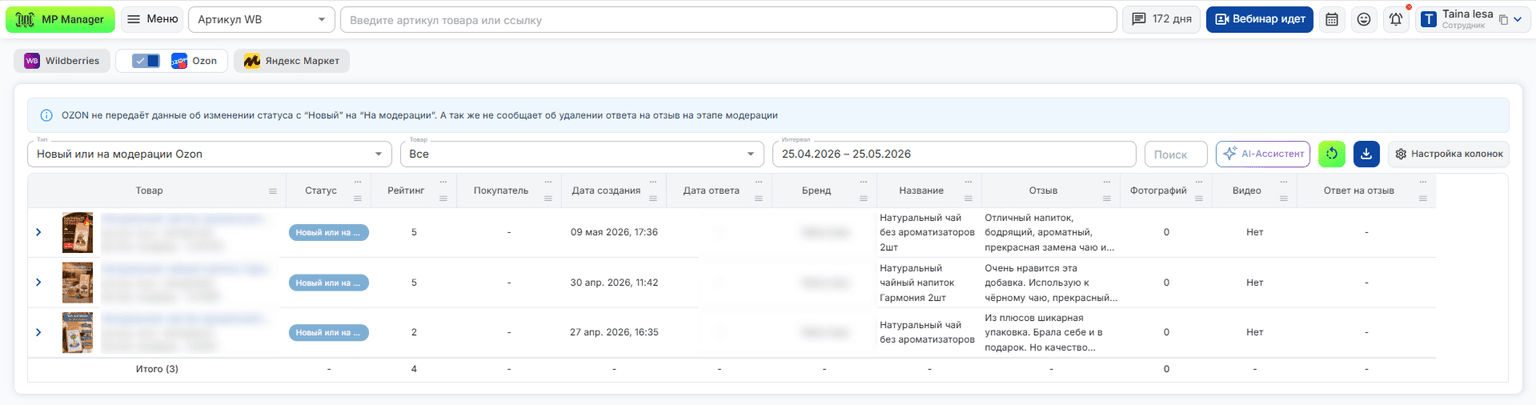Expand the row dated 27 апр. 2026
The height and width of the screenshot is (405, 1536).
pos(39,332)
